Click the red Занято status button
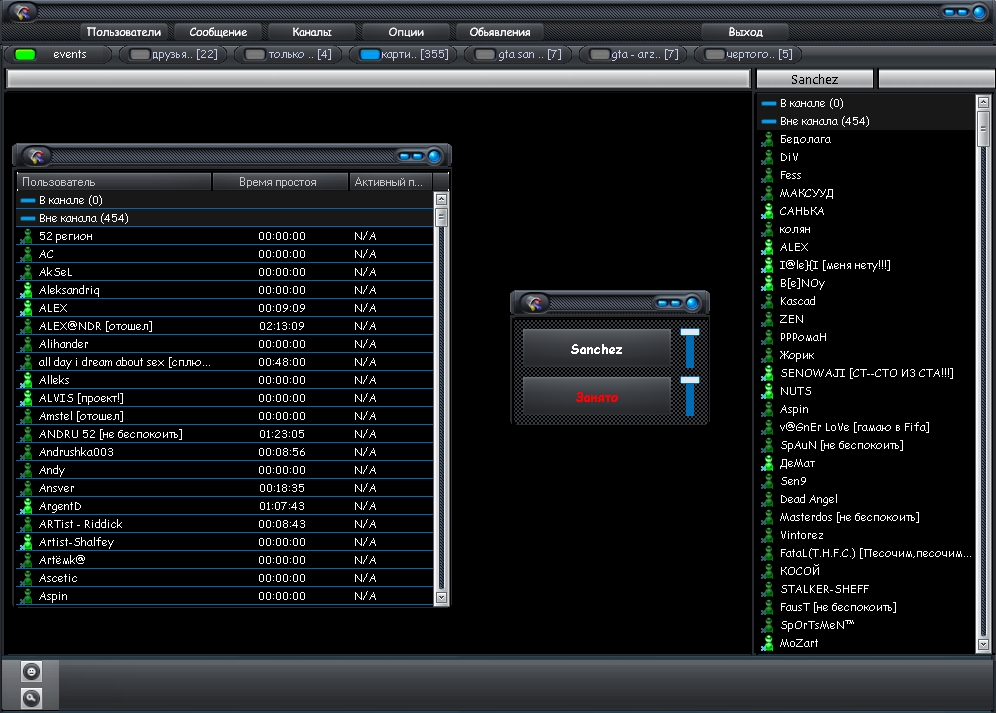 point(596,397)
